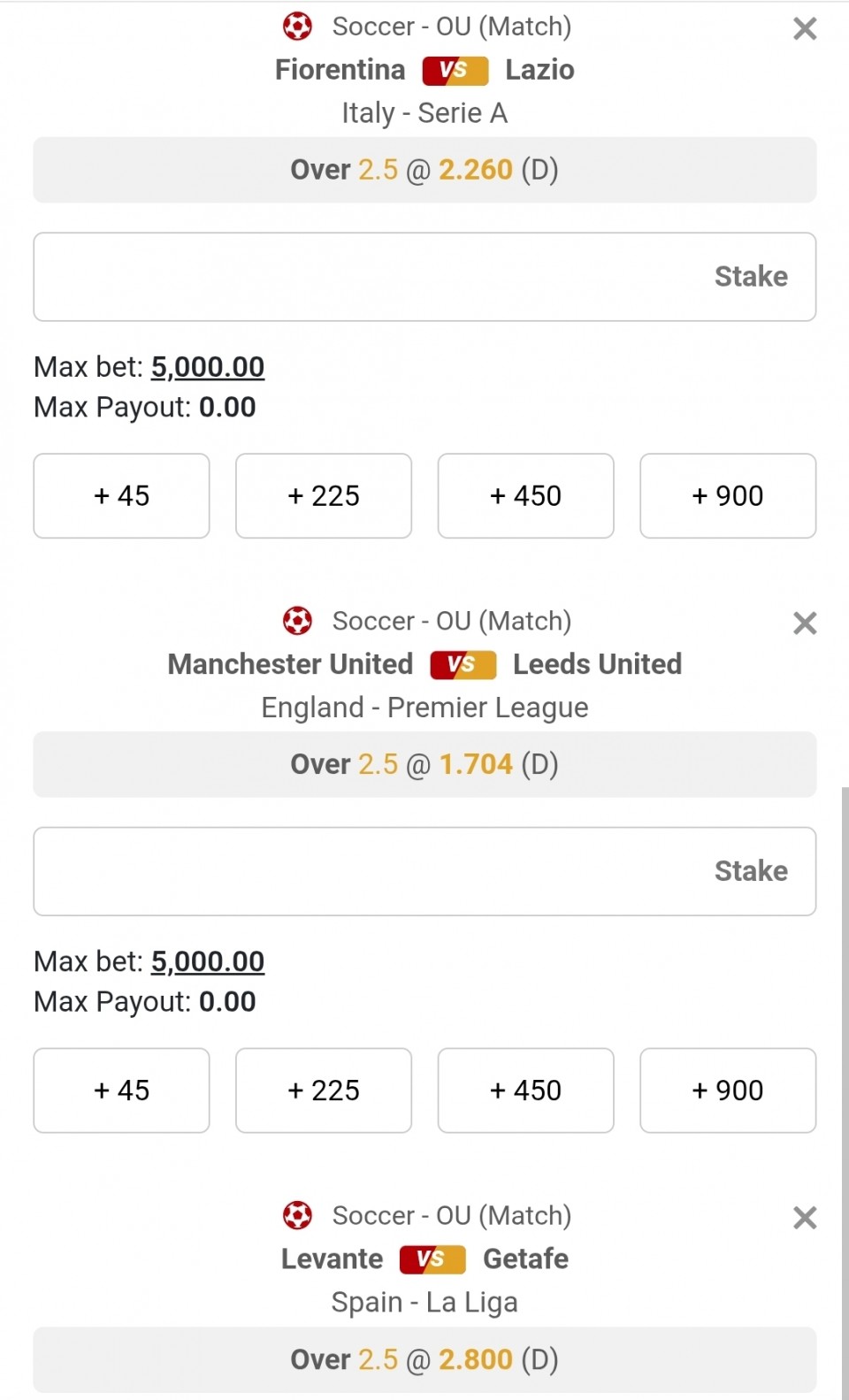Add 45 to Manchester United bet stake

click(121, 1090)
